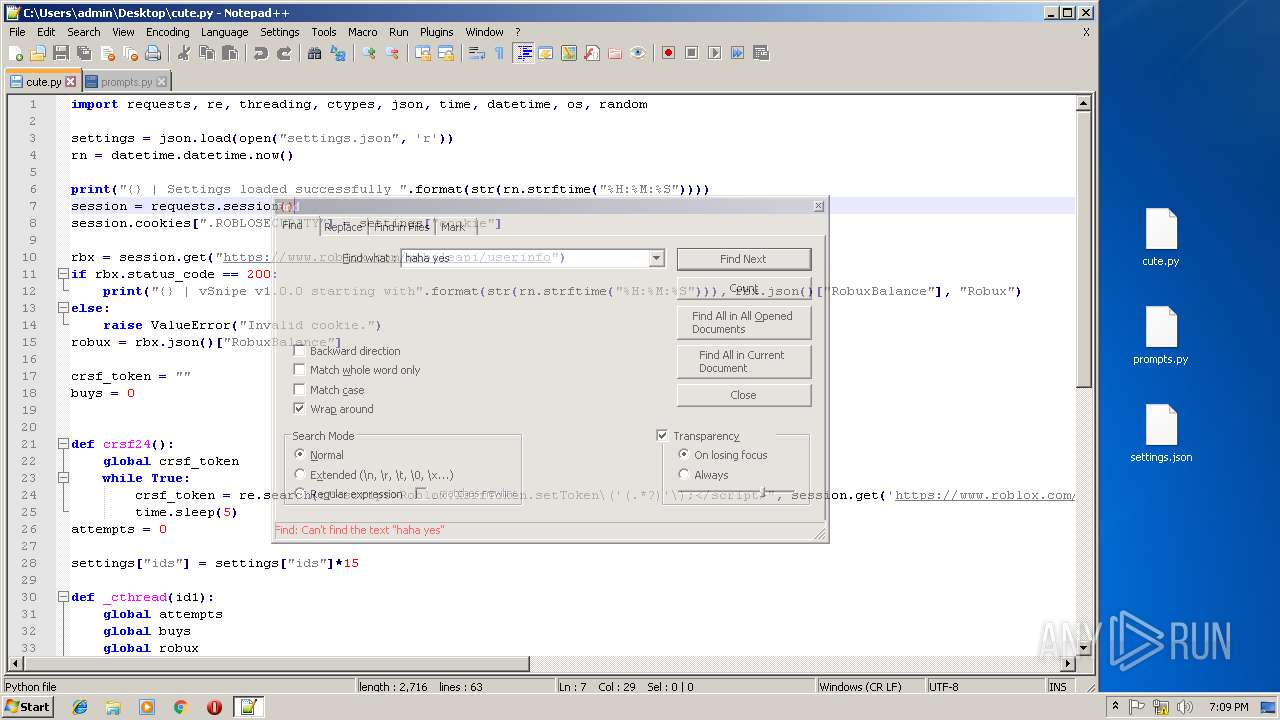This screenshot has width=1280, height=720.
Task: Choose On losing focus transparency option
Action: (684, 455)
